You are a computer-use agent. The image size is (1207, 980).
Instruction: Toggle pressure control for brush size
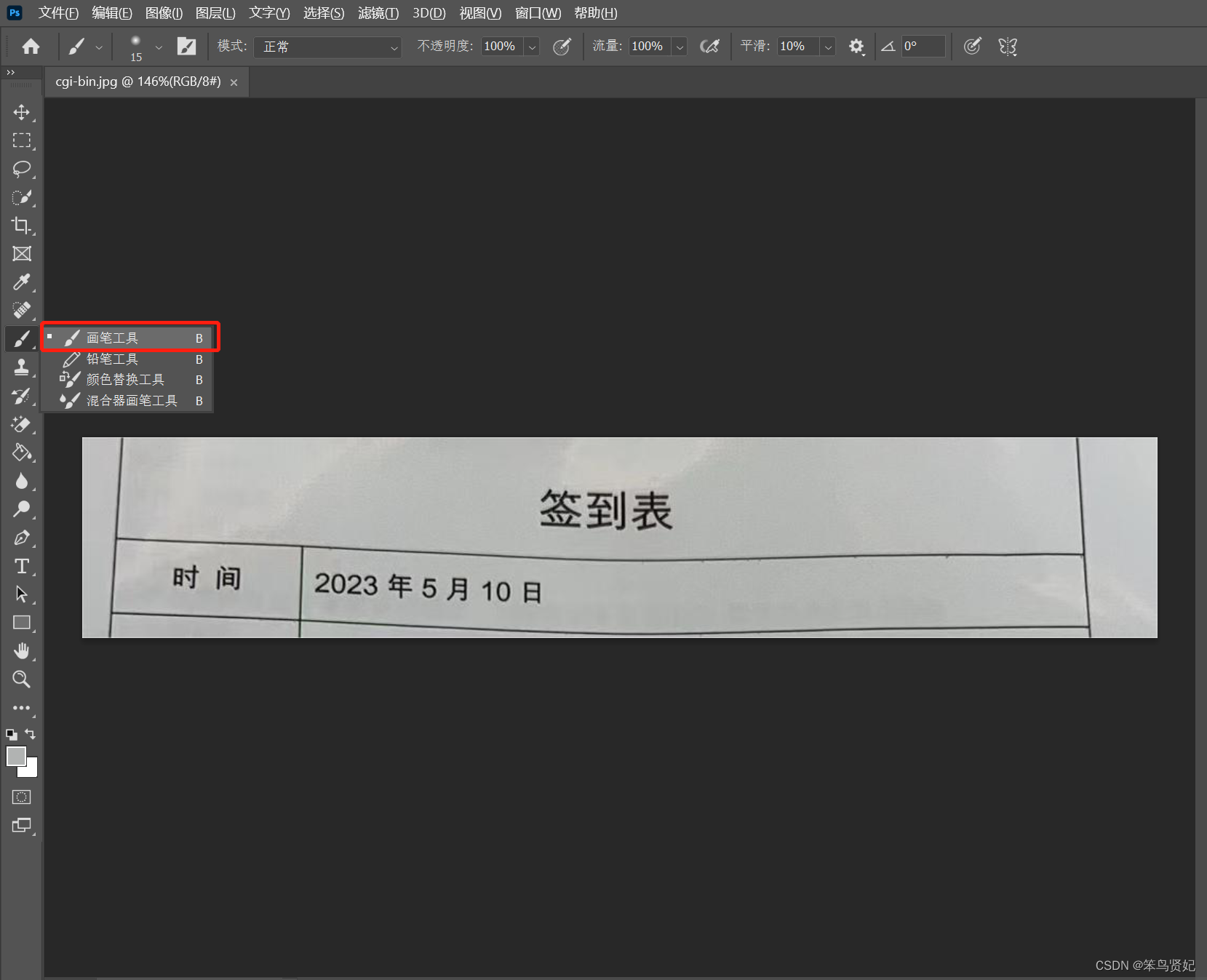click(972, 47)
